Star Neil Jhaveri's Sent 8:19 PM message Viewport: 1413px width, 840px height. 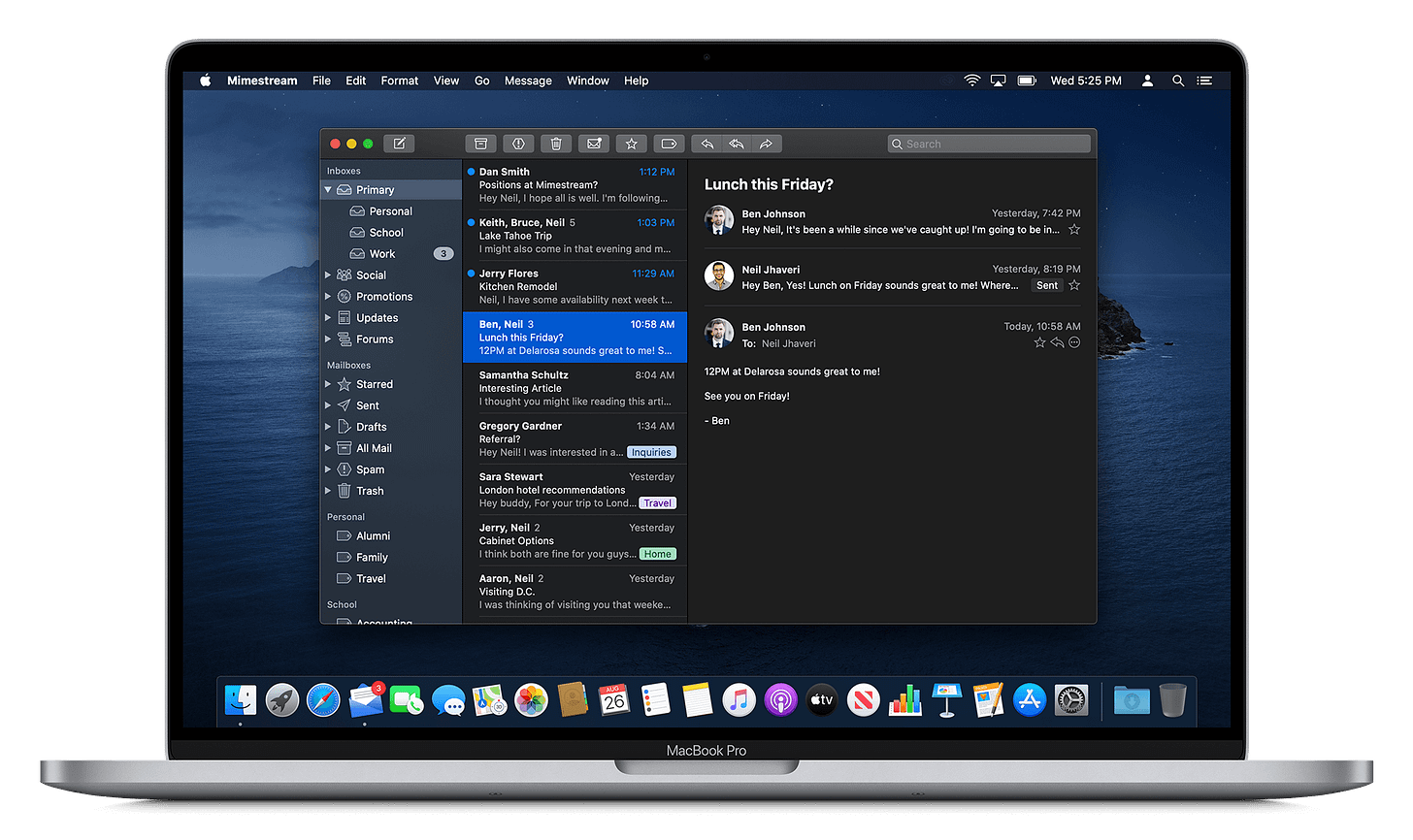pyautogui.click(x=1074, y=285)
